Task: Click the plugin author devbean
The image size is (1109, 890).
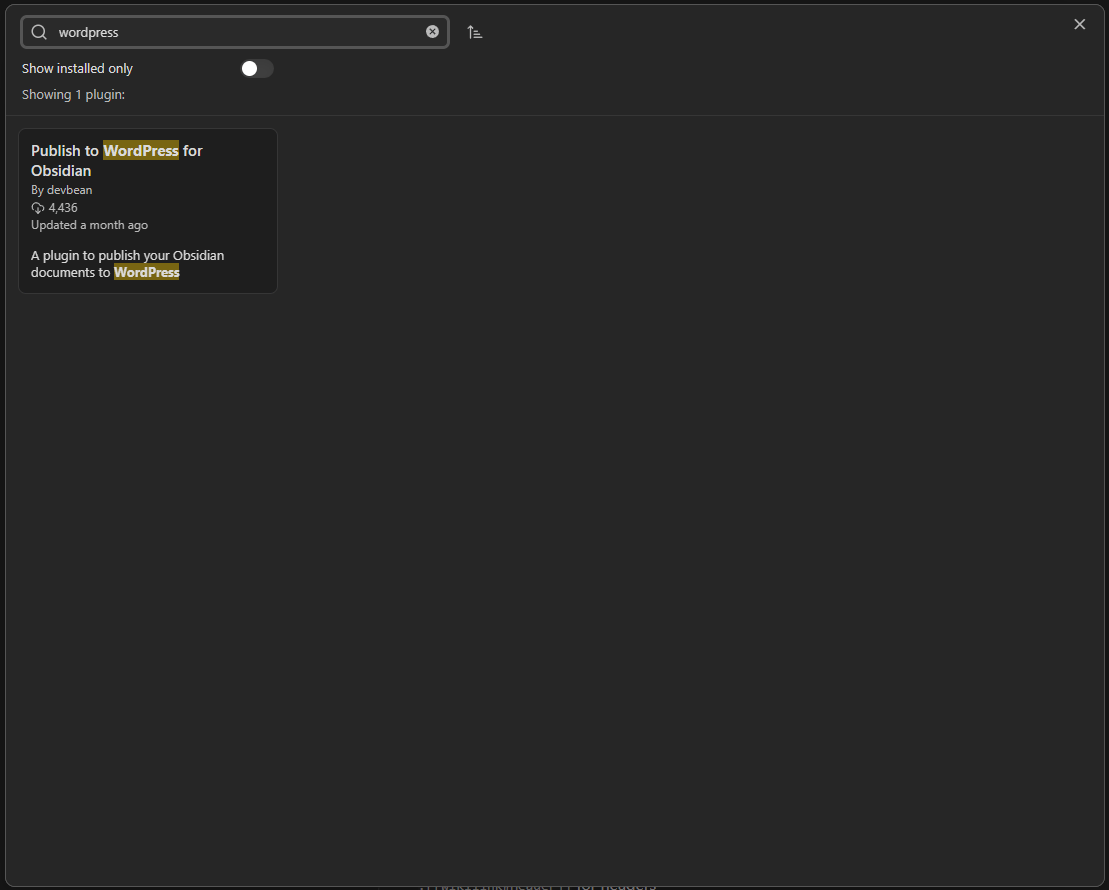Action: pyautogui.click(x=61, y=189)
